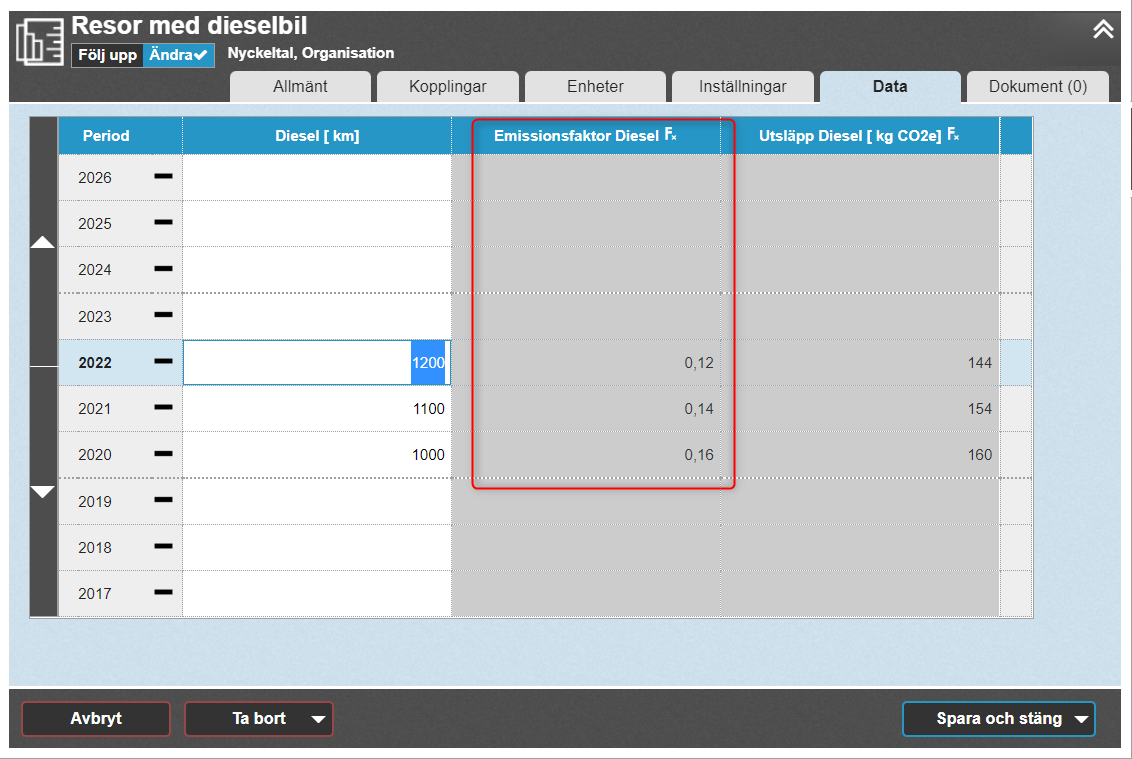The width and height of the screenshot is (1132, 759).
Task: Switch to Följ upp mode
Action: coord(107,55)
